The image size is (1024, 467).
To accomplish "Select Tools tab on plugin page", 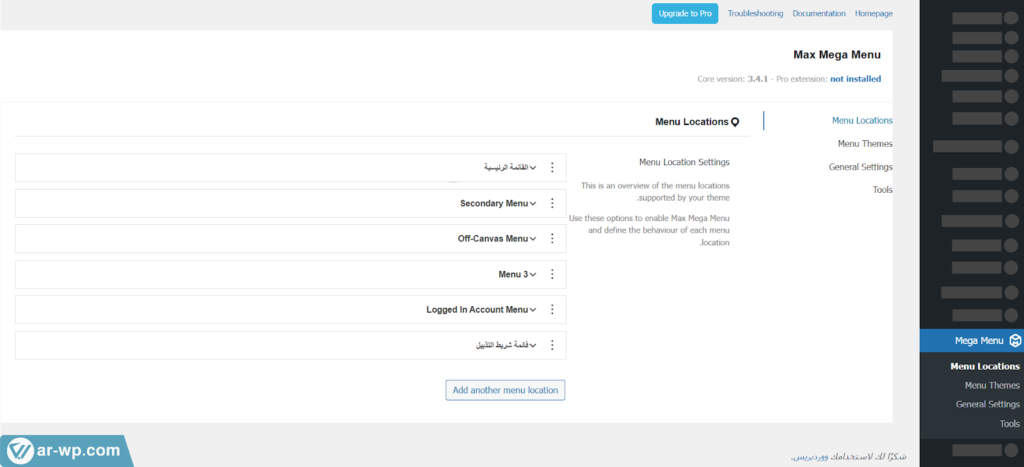I will (x=882, y=190).
